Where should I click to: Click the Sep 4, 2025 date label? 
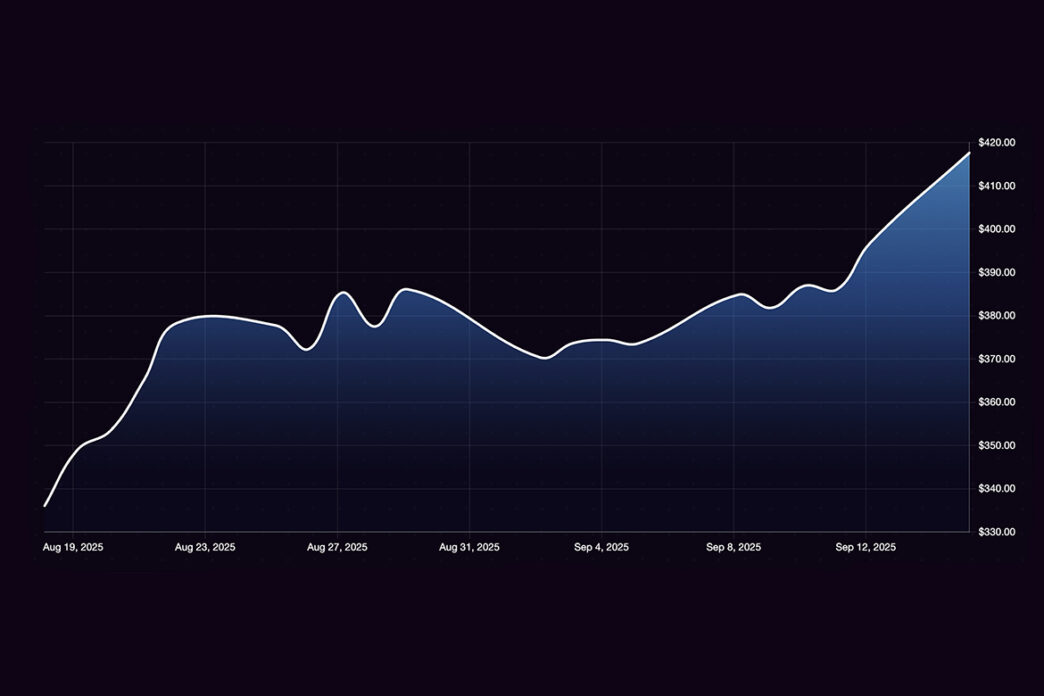point(601,547)
